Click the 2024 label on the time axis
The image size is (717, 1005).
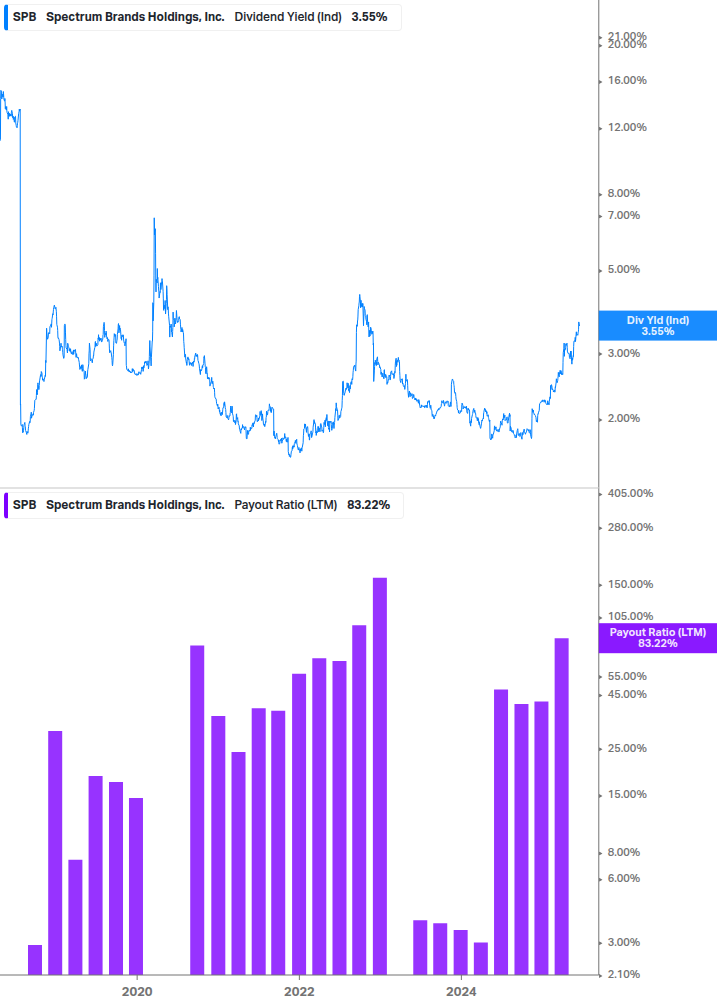pyautogui.click(x=461, y=992)
